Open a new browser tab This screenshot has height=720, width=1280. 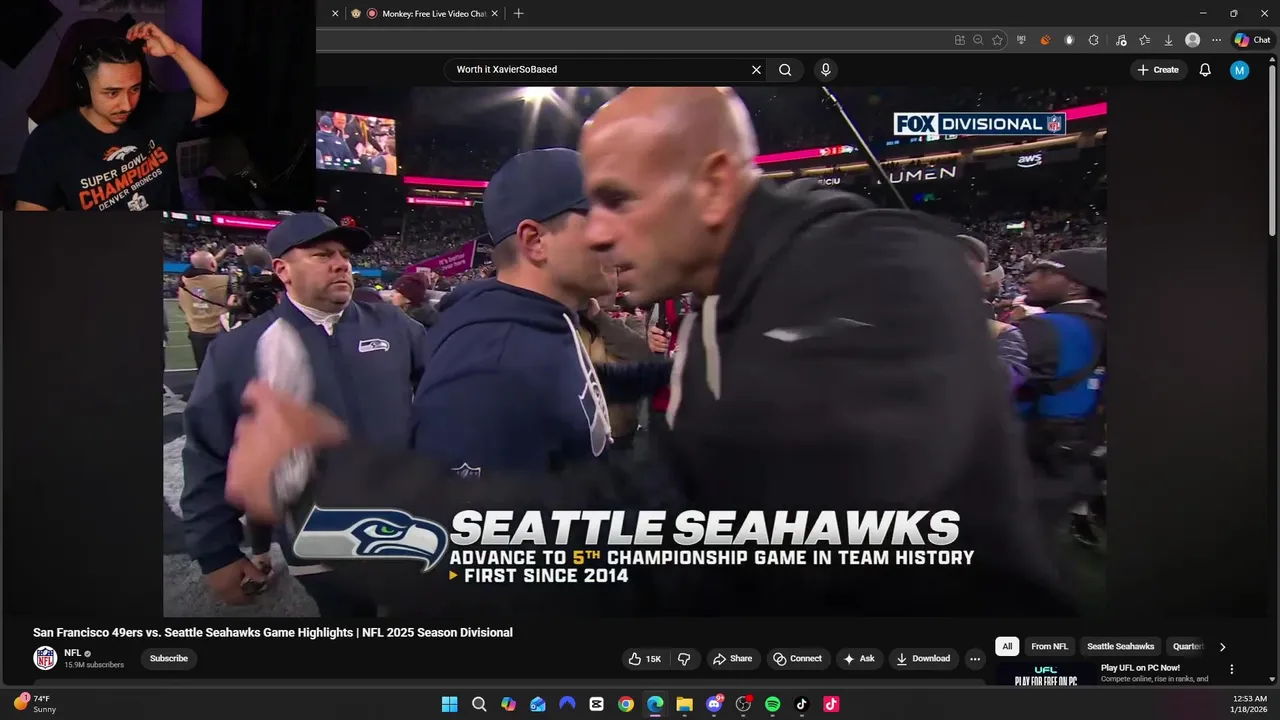click(518, 14)
